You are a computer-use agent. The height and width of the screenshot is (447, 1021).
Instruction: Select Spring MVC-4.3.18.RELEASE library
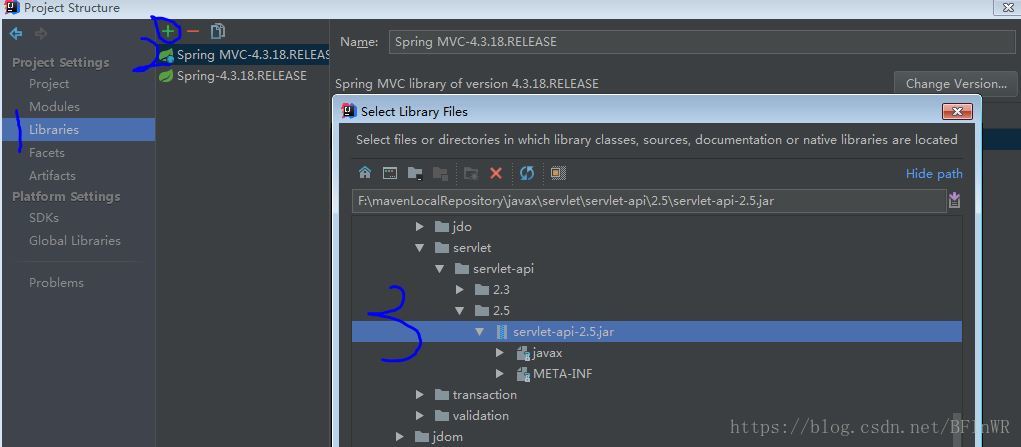click(x=243, y=55)
